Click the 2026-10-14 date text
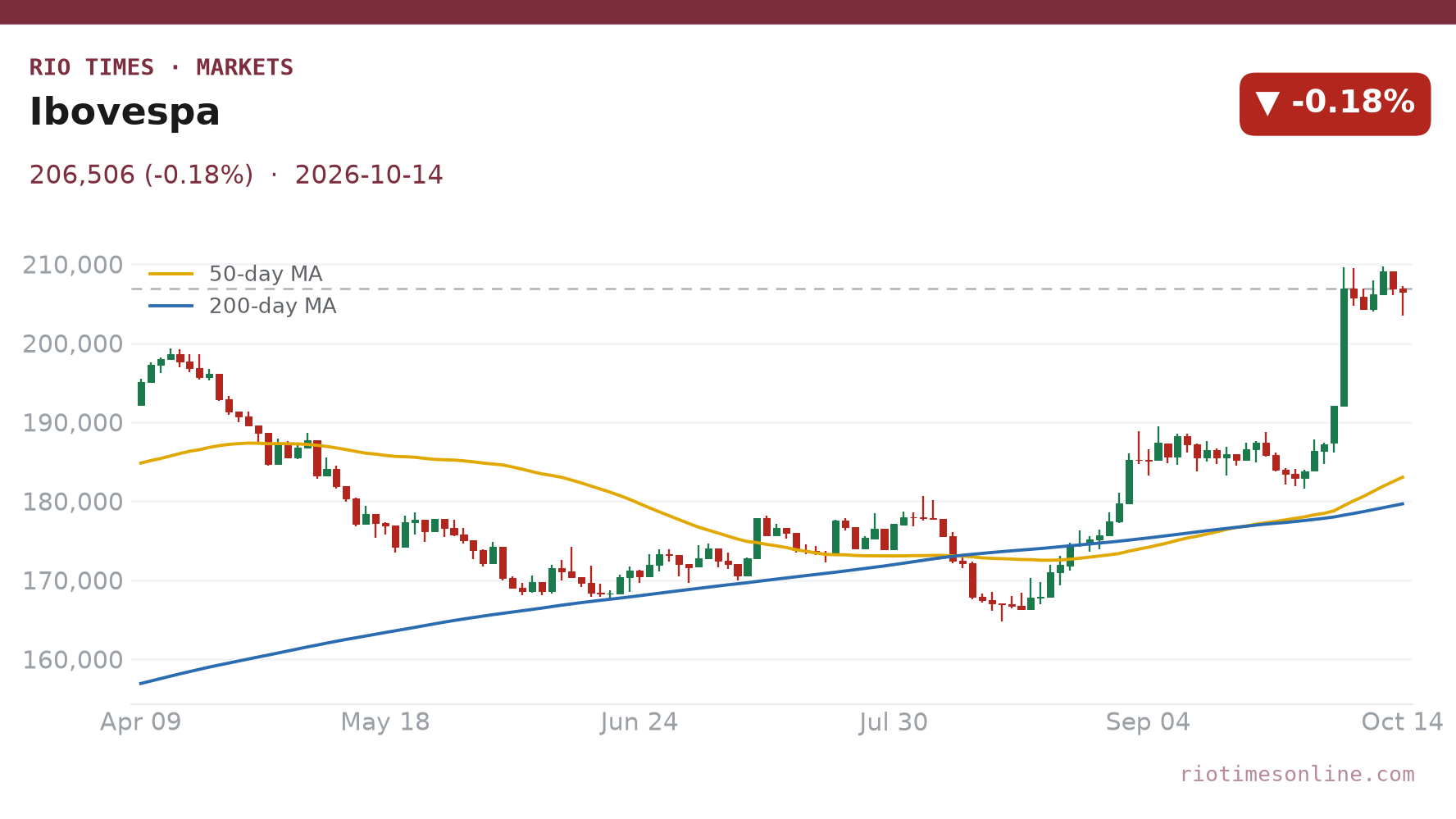The width and height of the screenshot is (1456, 819). coord(369,175)
